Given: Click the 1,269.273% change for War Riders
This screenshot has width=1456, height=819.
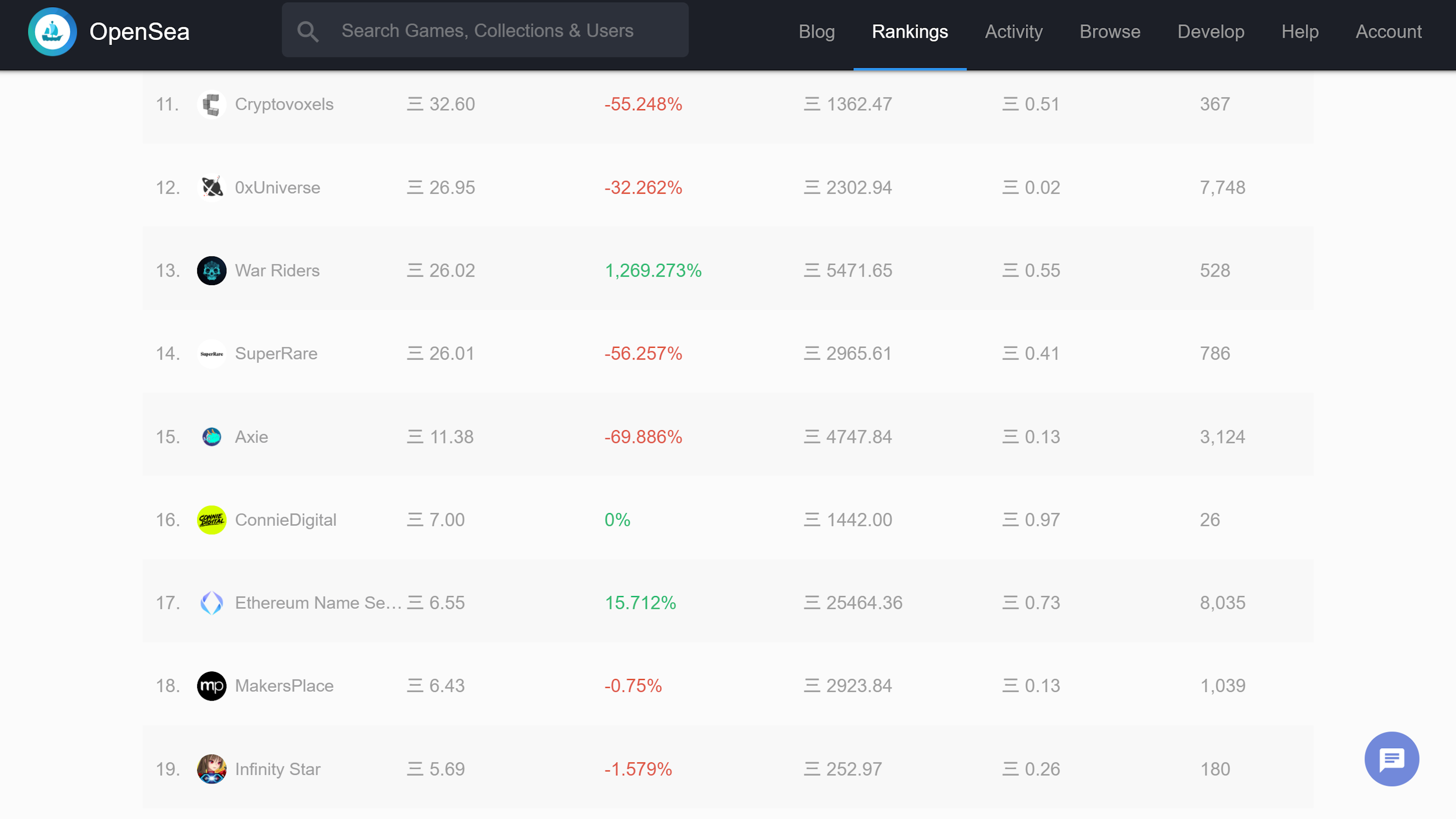Looking at the screenshot, I should [x=653, y=271].
